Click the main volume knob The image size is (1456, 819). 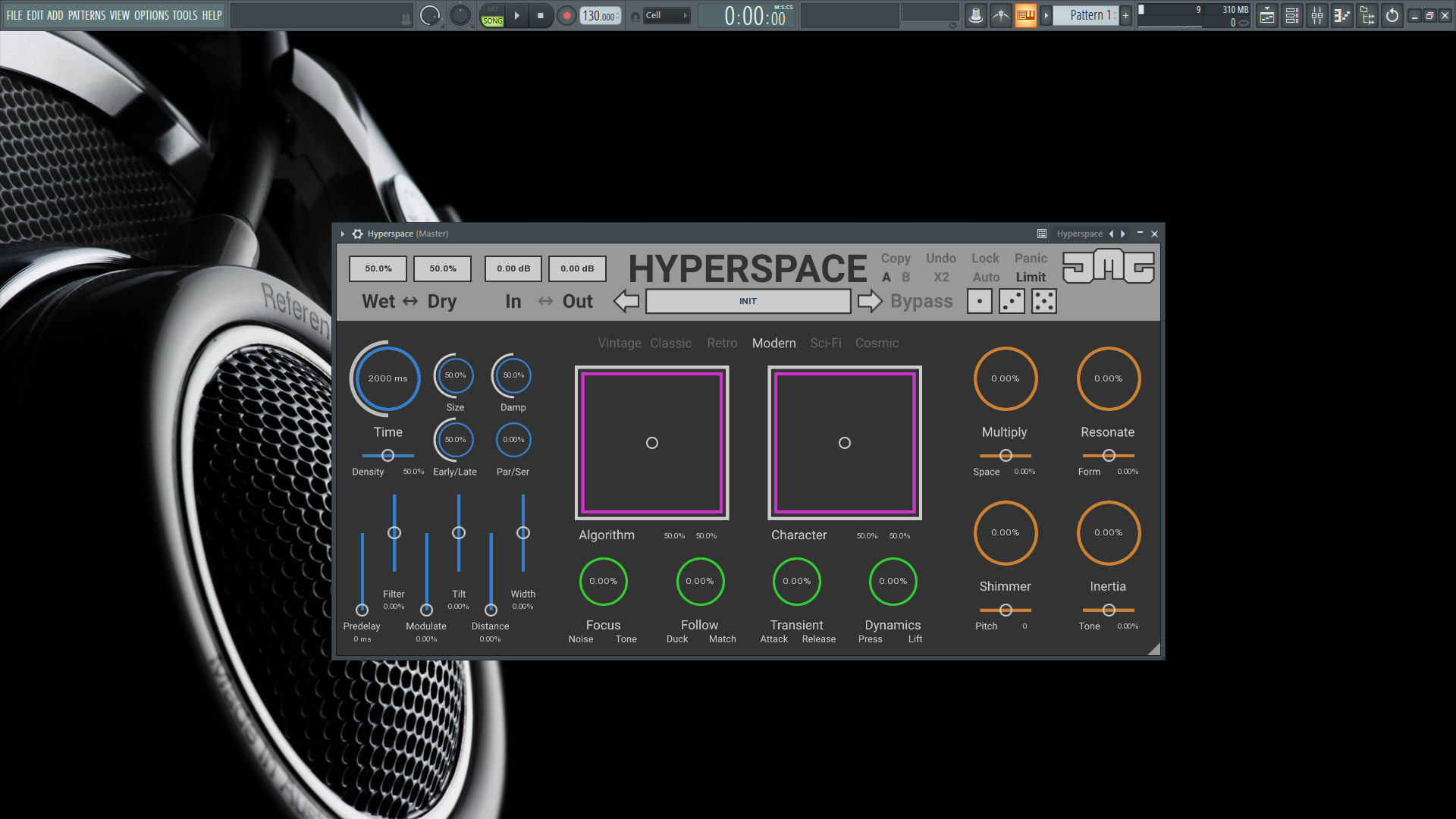point(430,15)
